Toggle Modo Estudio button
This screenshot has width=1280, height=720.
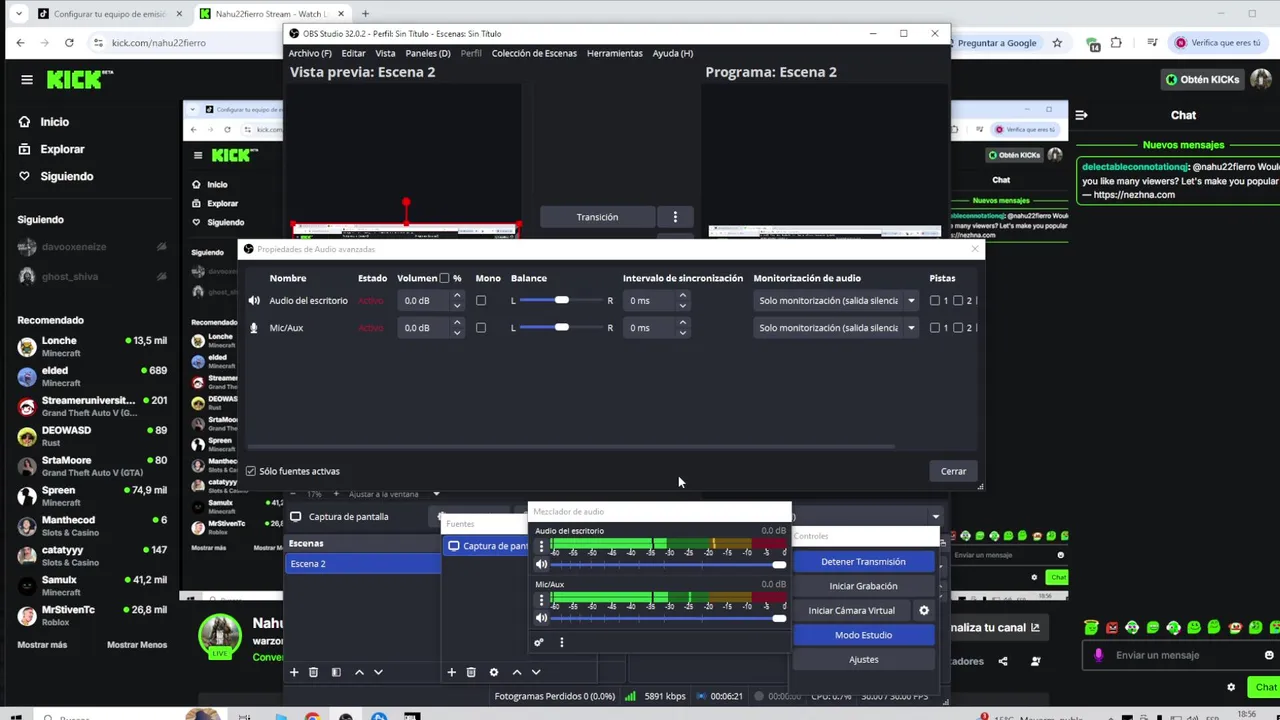[x=863, y=635]
